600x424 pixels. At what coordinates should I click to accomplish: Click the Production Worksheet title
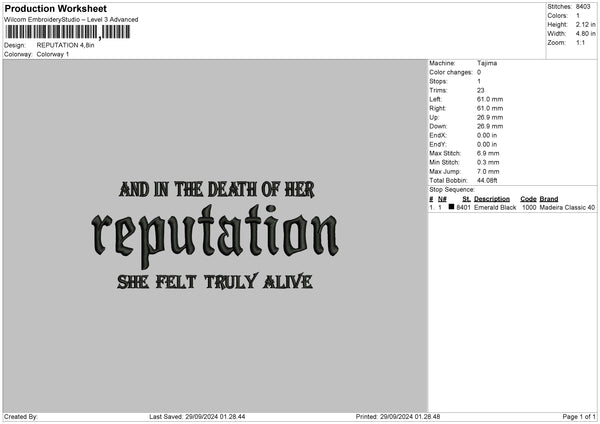(x=55, y=8)
